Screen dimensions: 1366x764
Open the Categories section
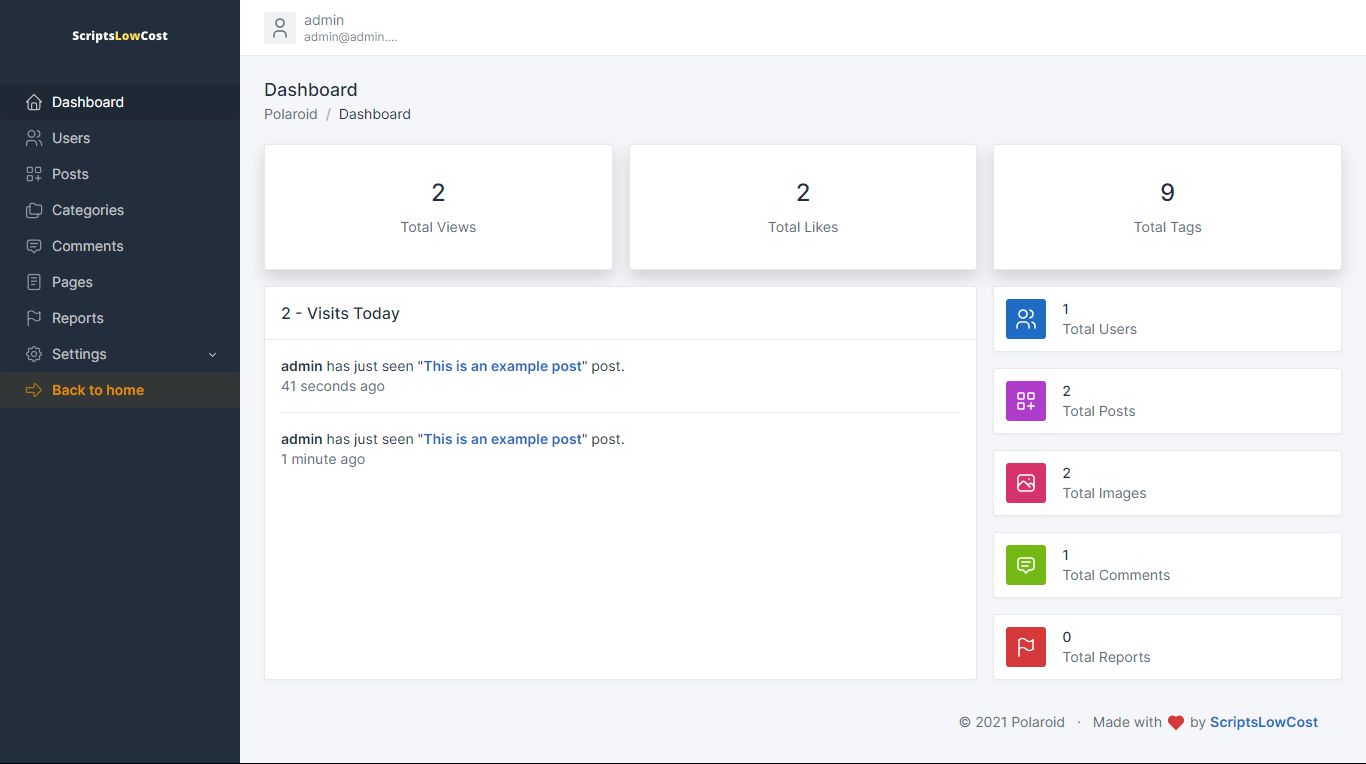click(88, 210)
